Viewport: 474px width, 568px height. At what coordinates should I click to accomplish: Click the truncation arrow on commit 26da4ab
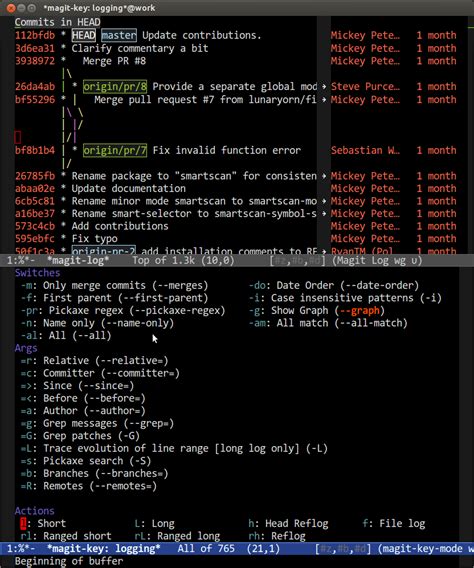324,87
